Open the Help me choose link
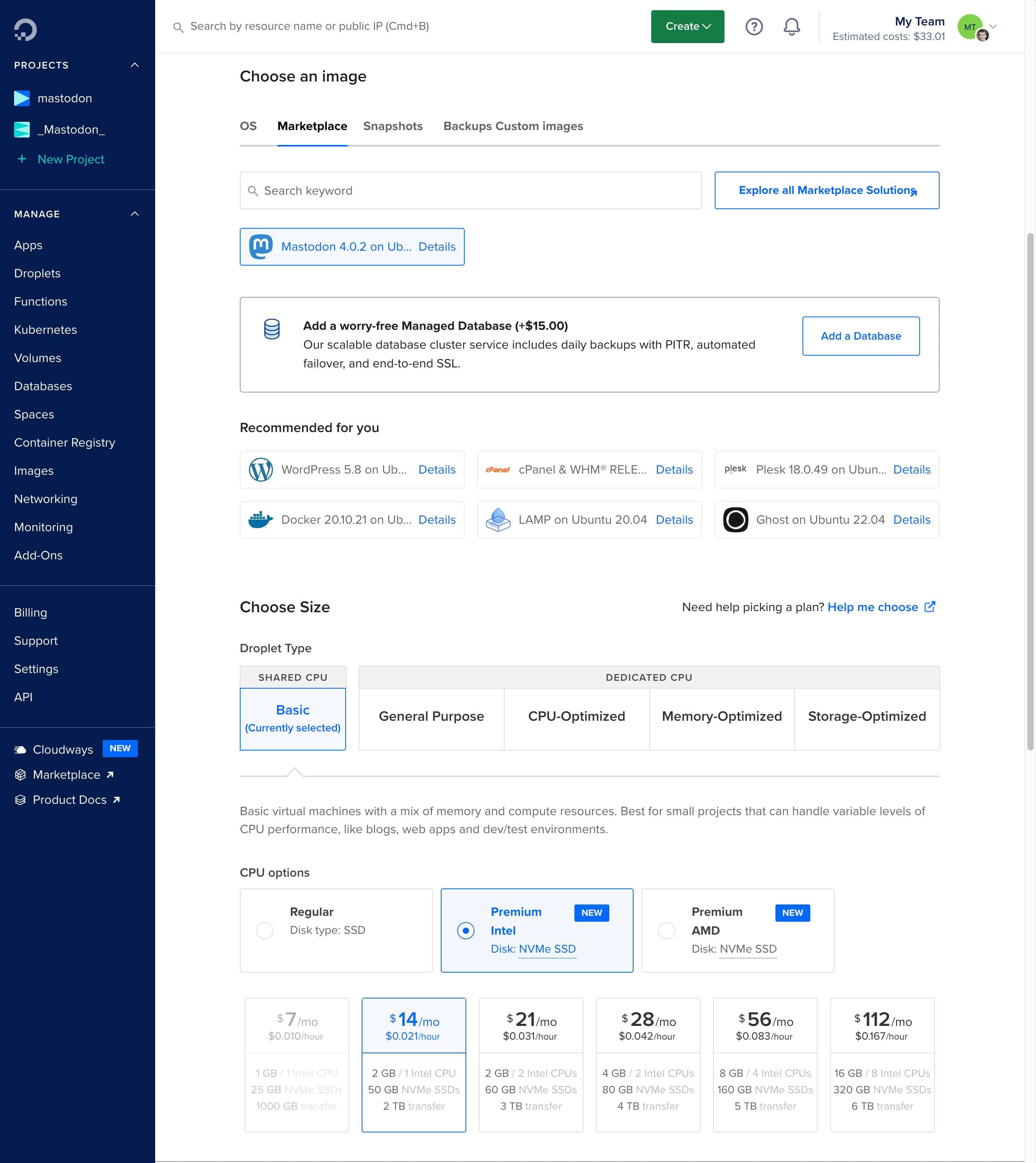This screenshot has height=1163, width=1036. coord(873,607)
